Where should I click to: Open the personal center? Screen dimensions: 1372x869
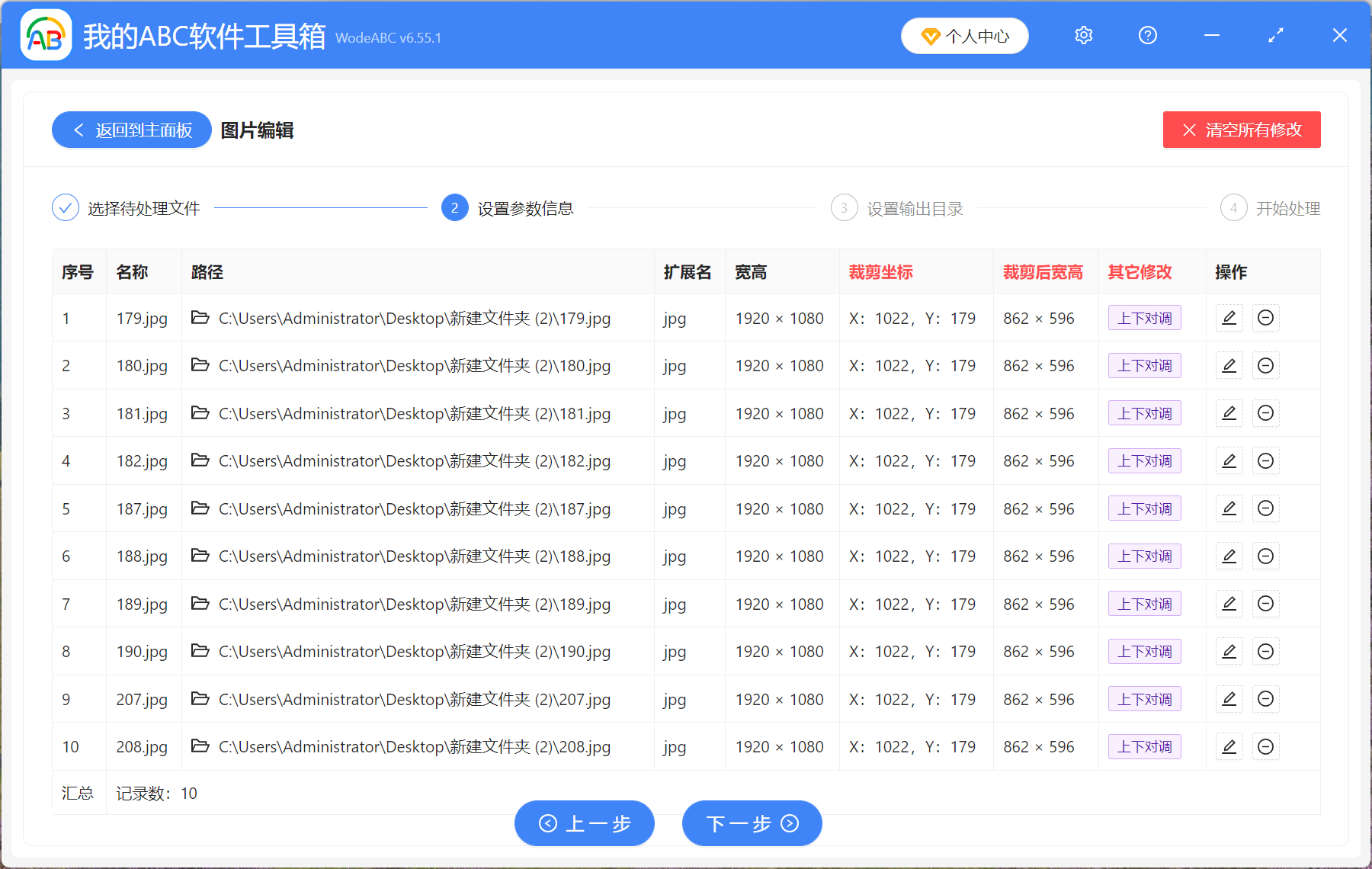(964, 36)
